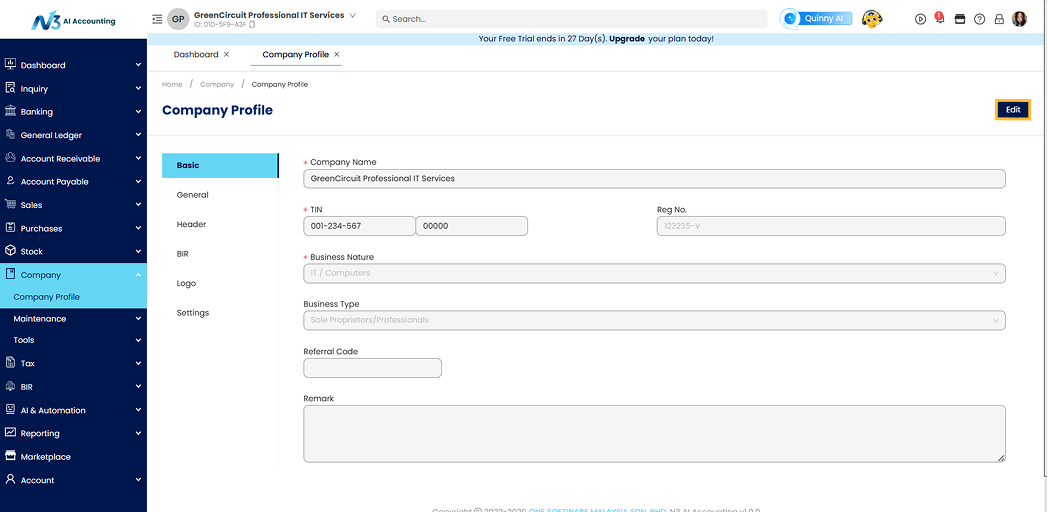The height and width of the screenshot is (512, 1048).
Task: Click the GP company avatar
Action: coord(178,19)
